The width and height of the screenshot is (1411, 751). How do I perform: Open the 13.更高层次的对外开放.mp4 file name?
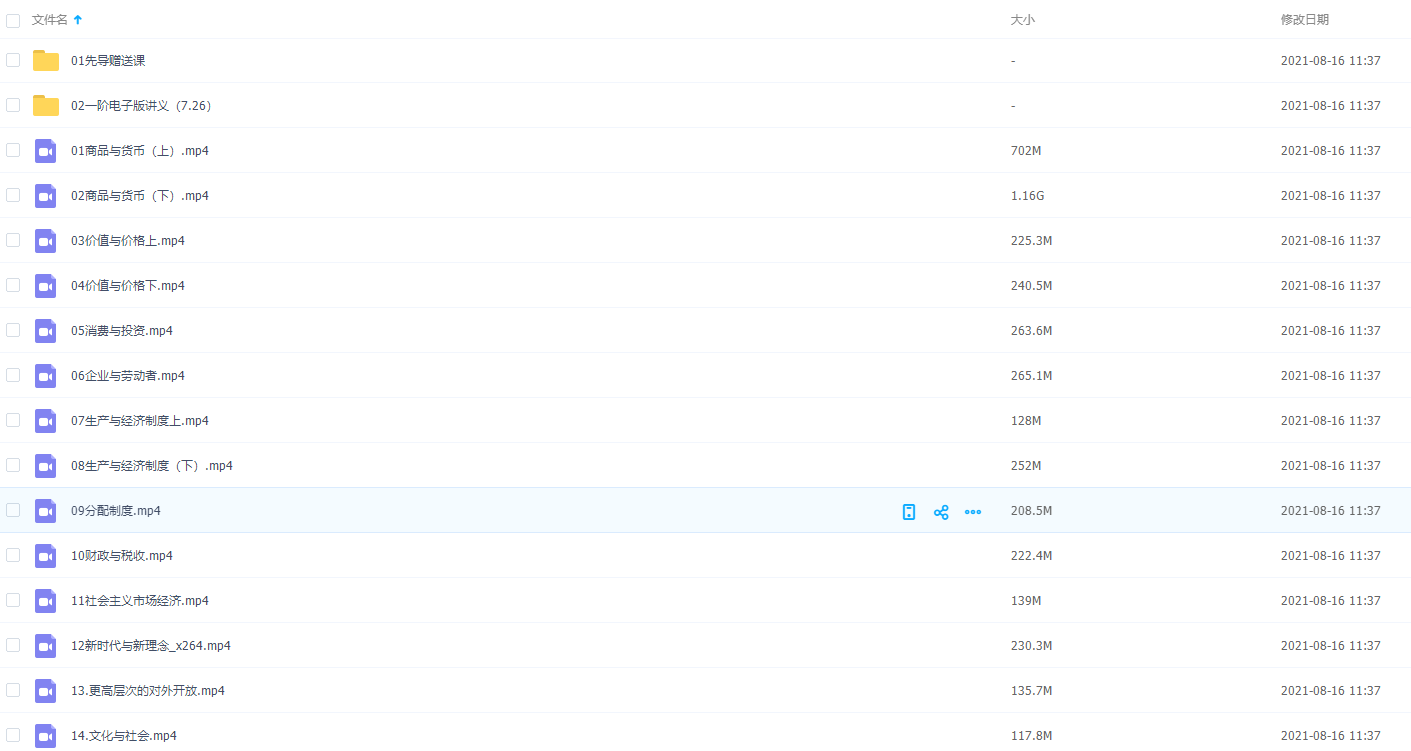[148, 691]
